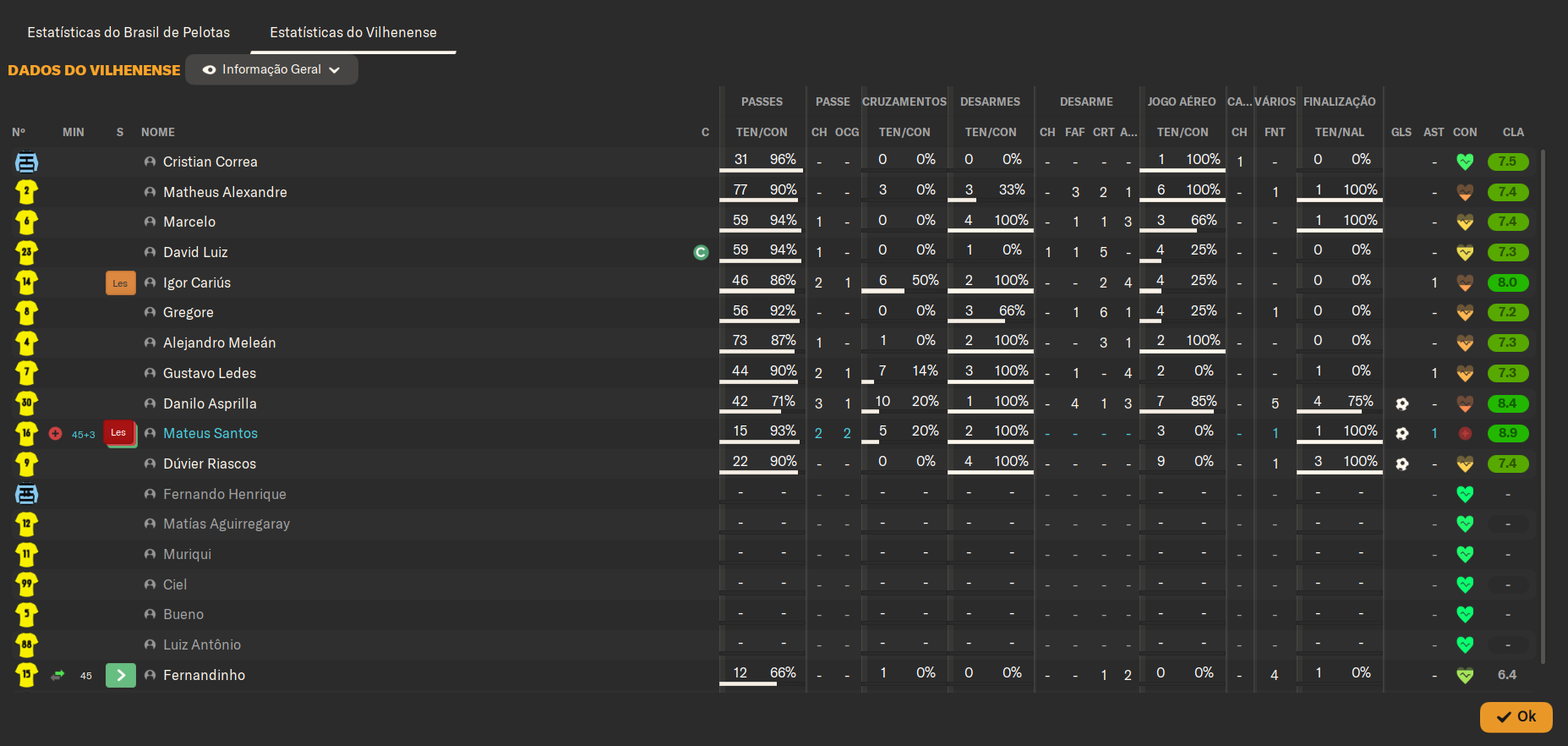
Task: Click Fernando Henrique's goalkeeper shirt icon
Action: (x=27, y=494)
